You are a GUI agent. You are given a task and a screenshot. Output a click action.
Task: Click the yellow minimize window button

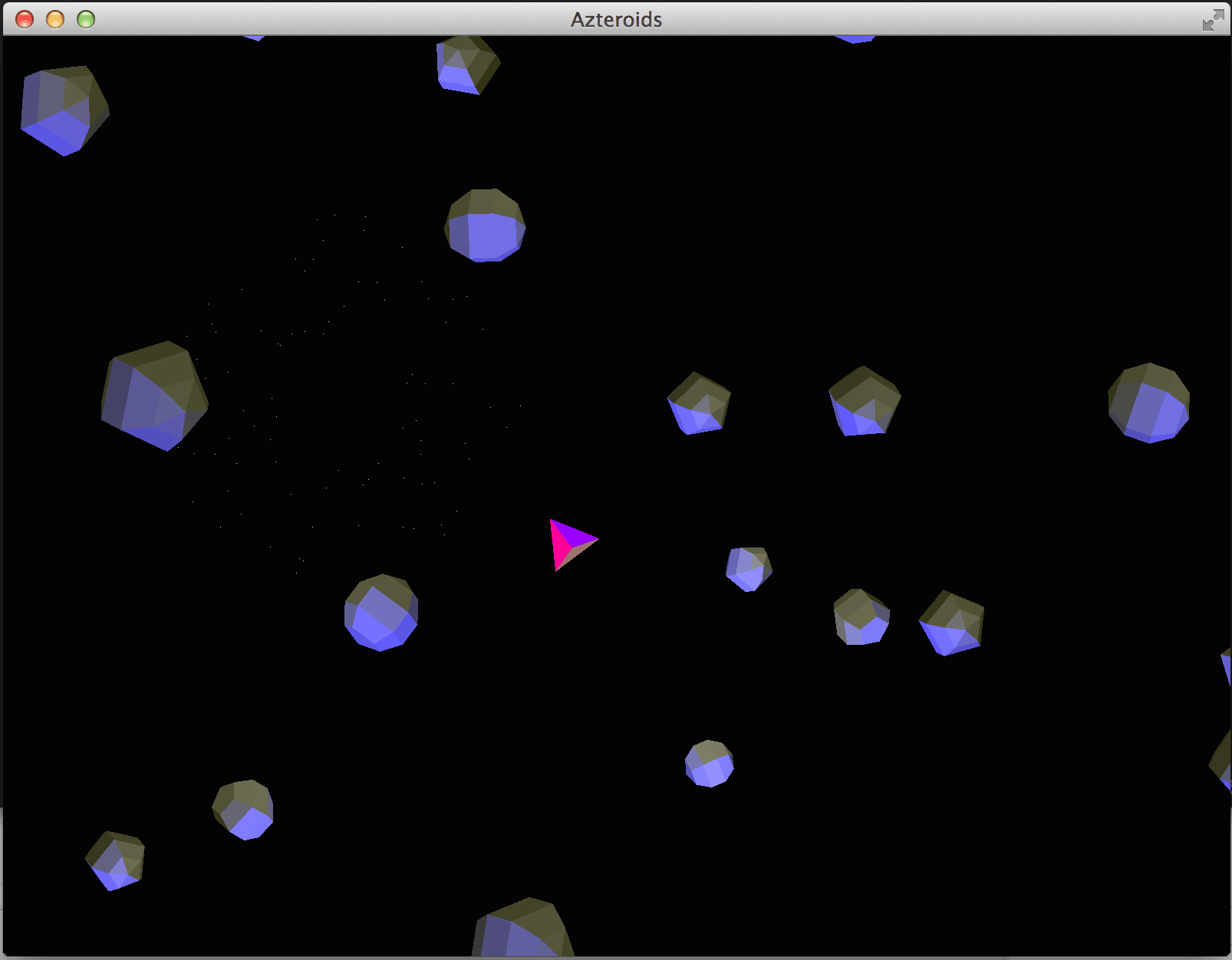coord(55,19)
